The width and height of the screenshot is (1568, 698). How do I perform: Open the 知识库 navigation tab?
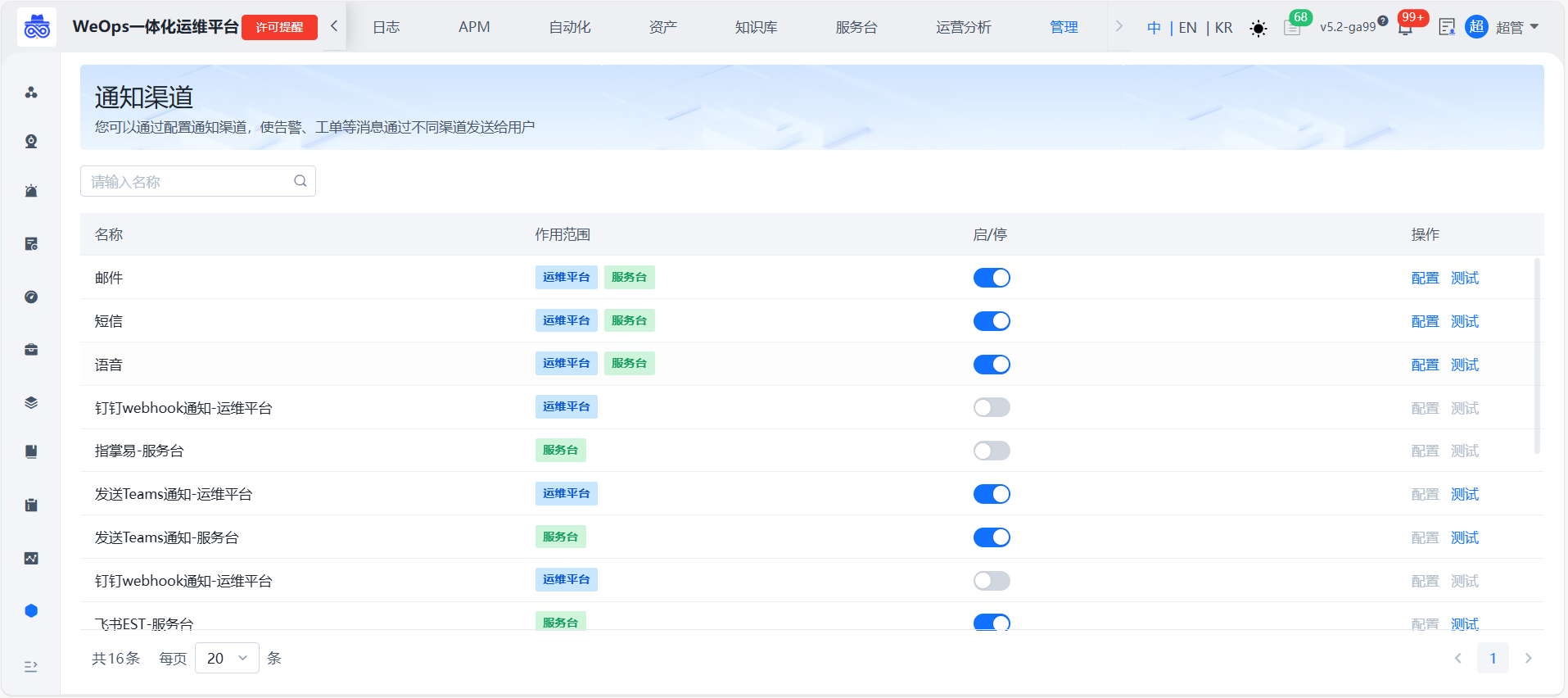coord(756,27)
